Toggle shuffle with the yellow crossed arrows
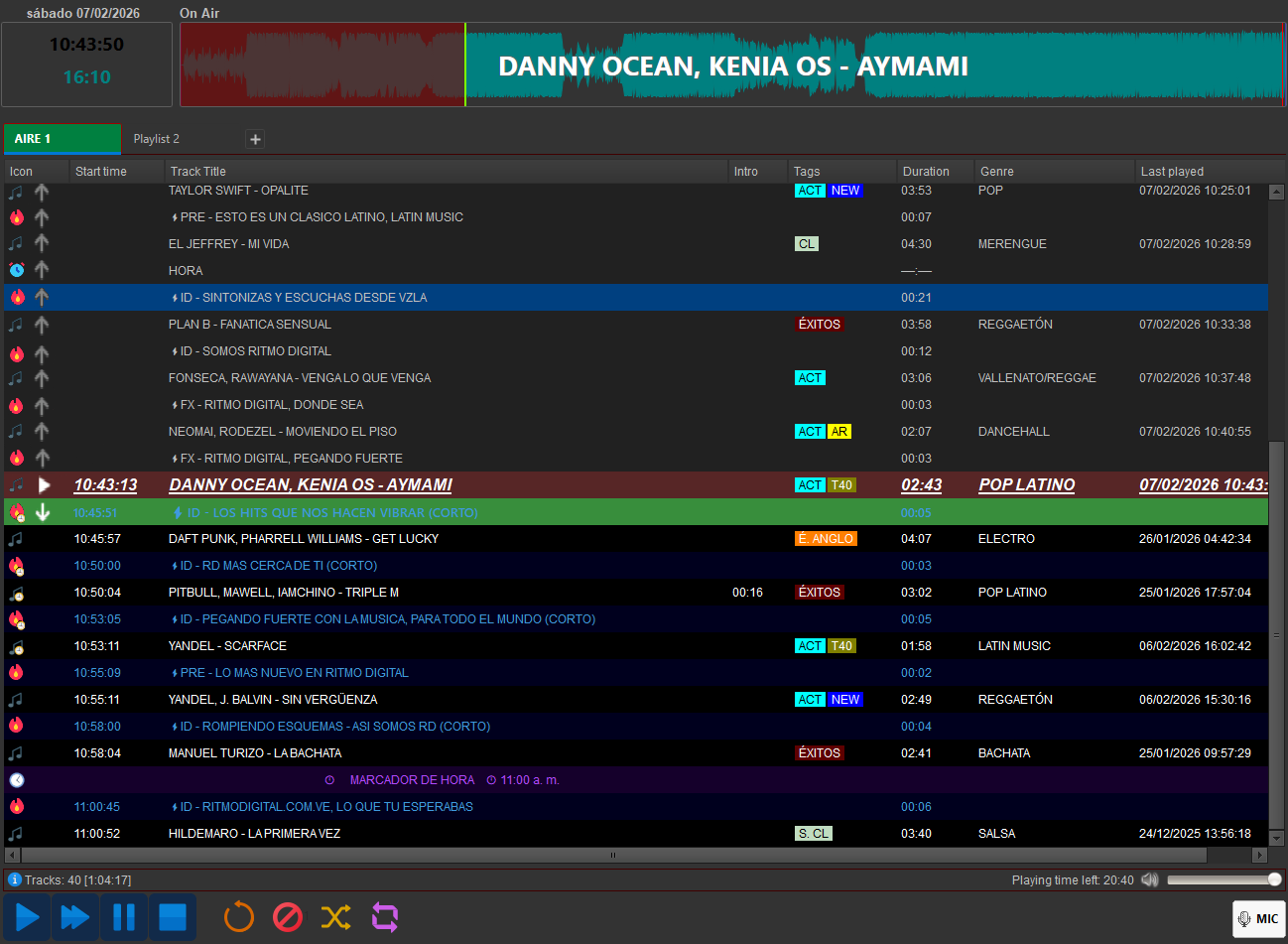The height and width of the screenshot is (944, 1288). pos(335,917)
